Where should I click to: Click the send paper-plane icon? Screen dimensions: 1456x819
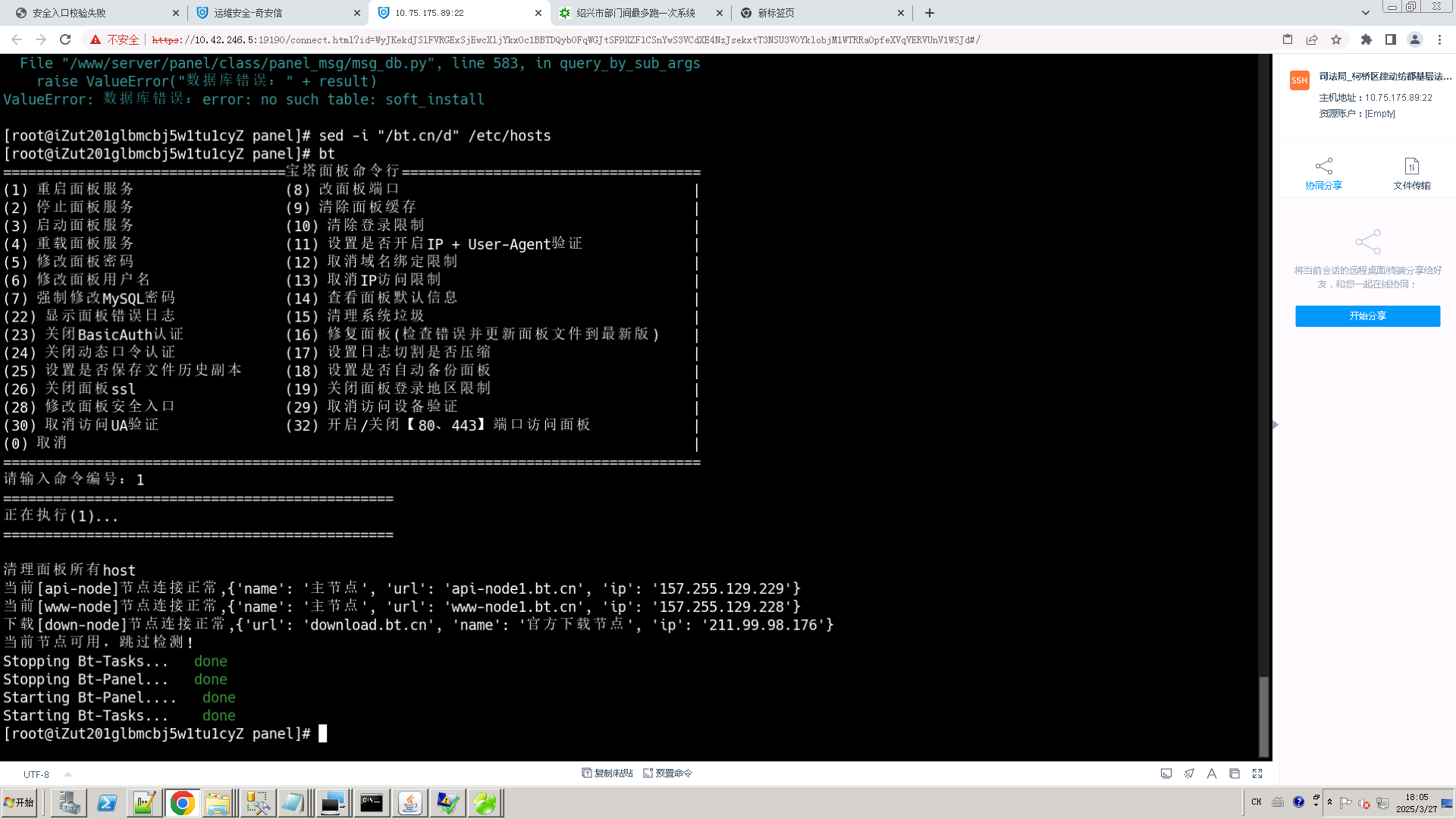click(x=1189, y=773)
